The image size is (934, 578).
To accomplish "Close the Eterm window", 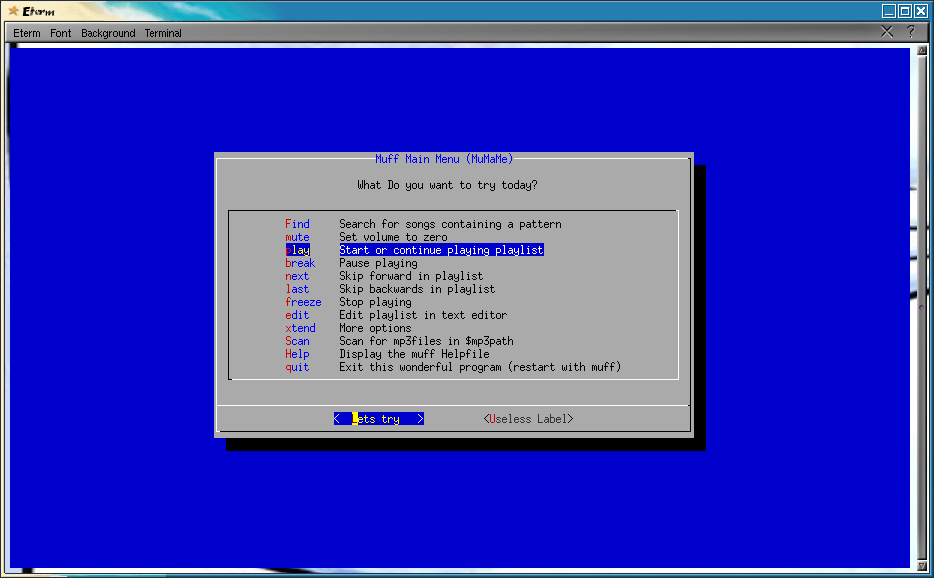I will pyautogui.click(x=920, y=11).
